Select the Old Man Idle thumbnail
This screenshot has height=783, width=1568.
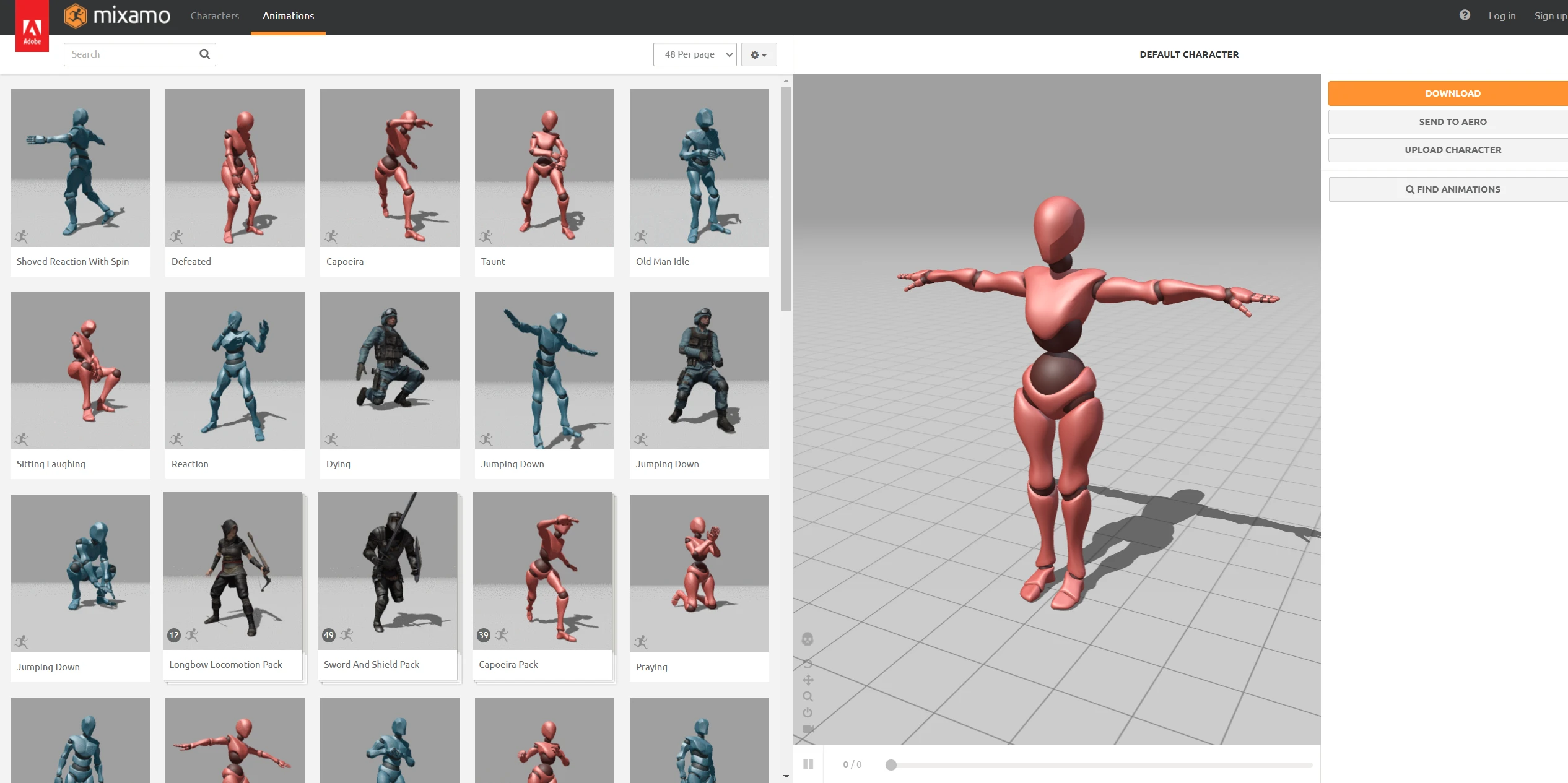(699, 168)
